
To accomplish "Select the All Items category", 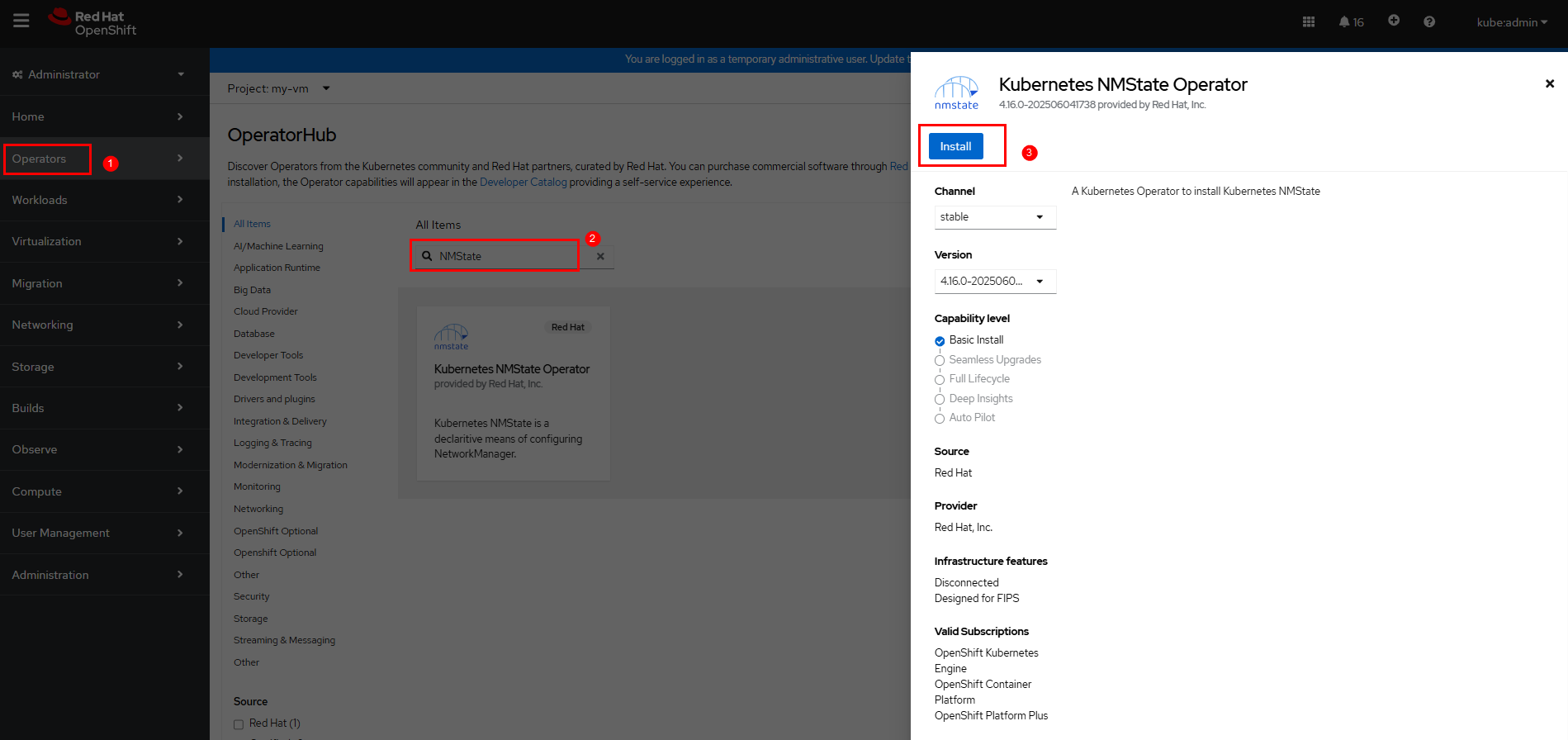I will click(x=252, y=224).
